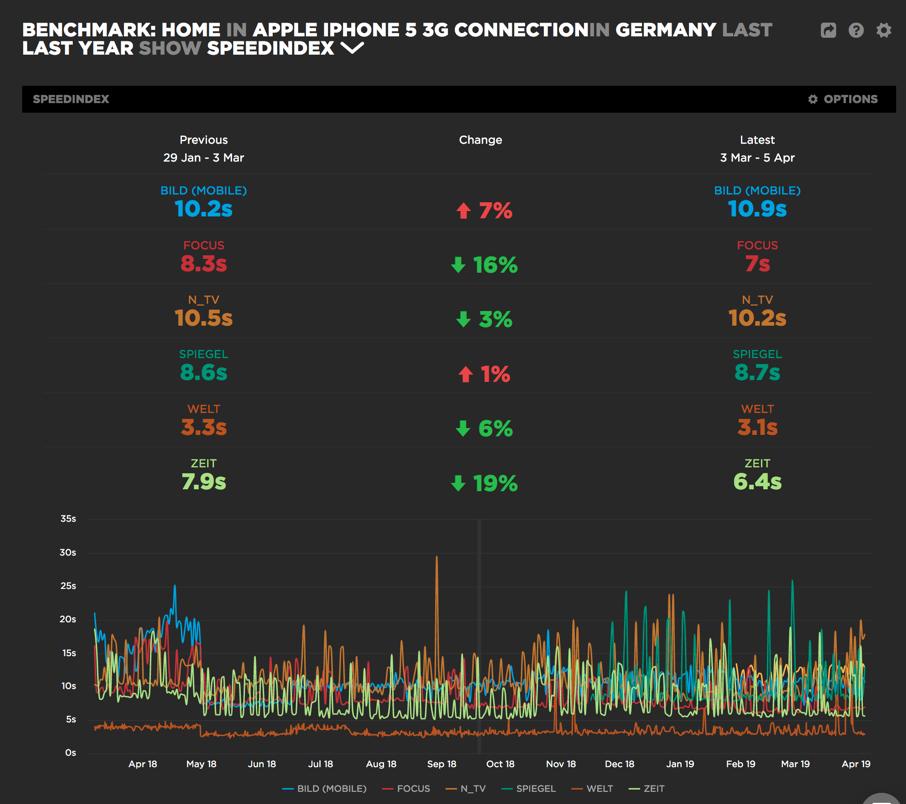Click the red up arrow next to 1%
Image resolution: width=906 pixels, height=804 pixels.
pos(466,374)
